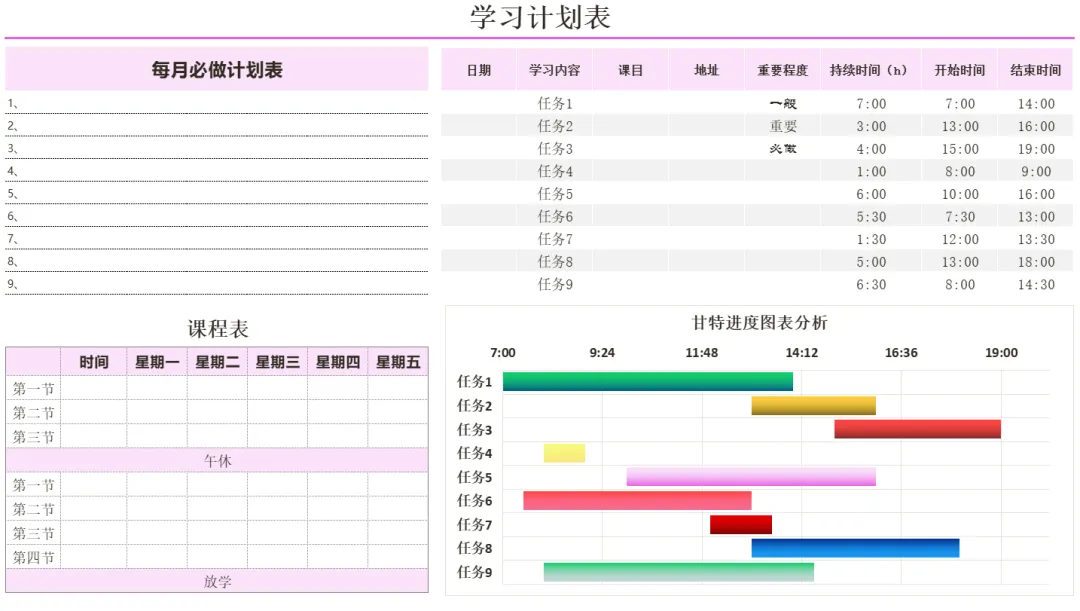This screenshot has height=611, width=1080.
Task: Select the 放学 row in the timetable
Action: click(217, 581)
